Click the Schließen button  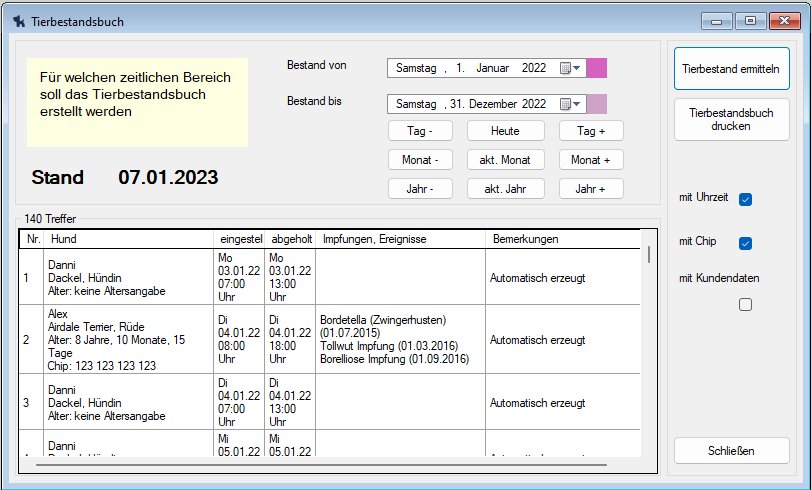click(x=731, y=451)
